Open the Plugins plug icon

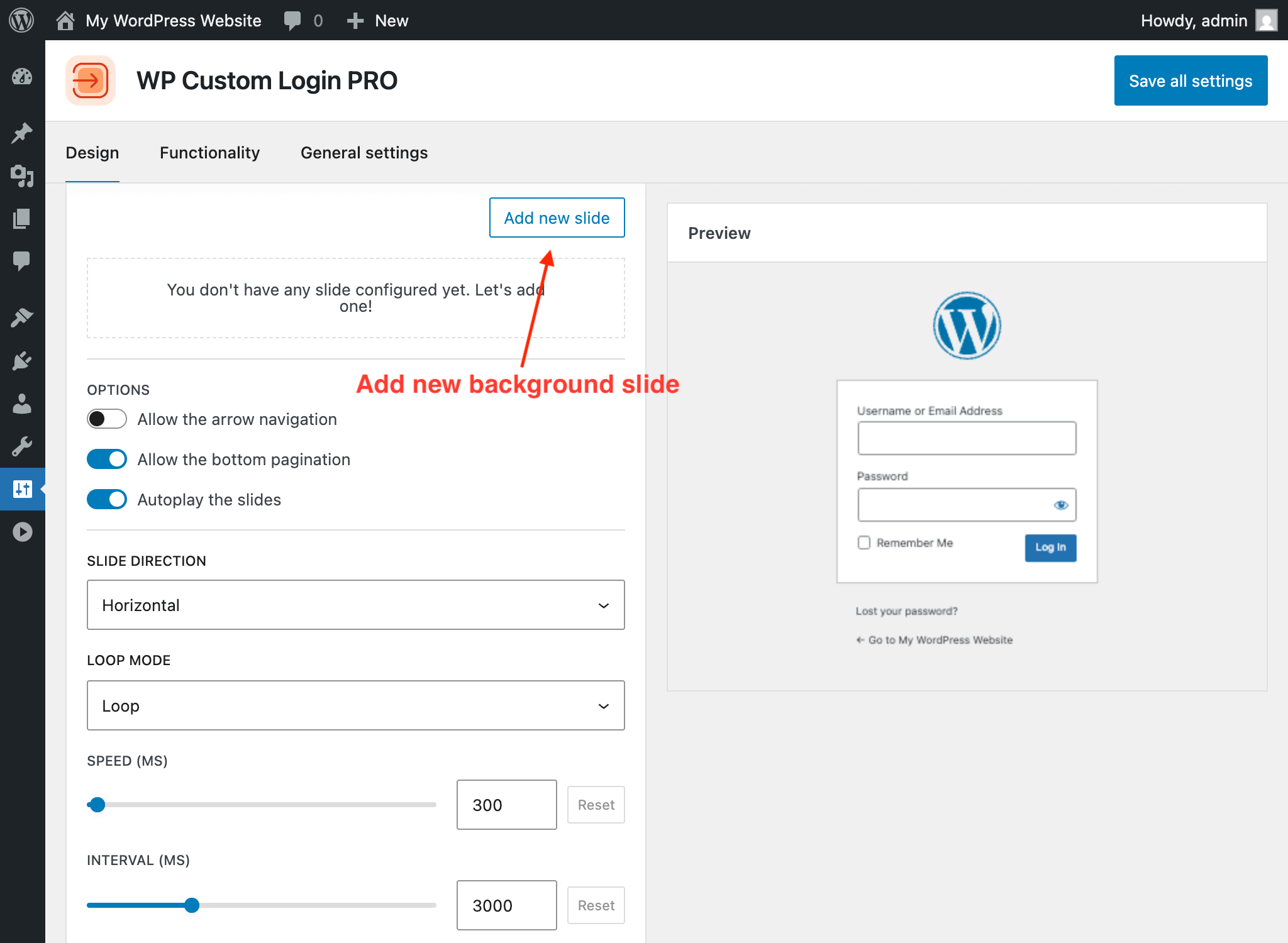point(22,361)
